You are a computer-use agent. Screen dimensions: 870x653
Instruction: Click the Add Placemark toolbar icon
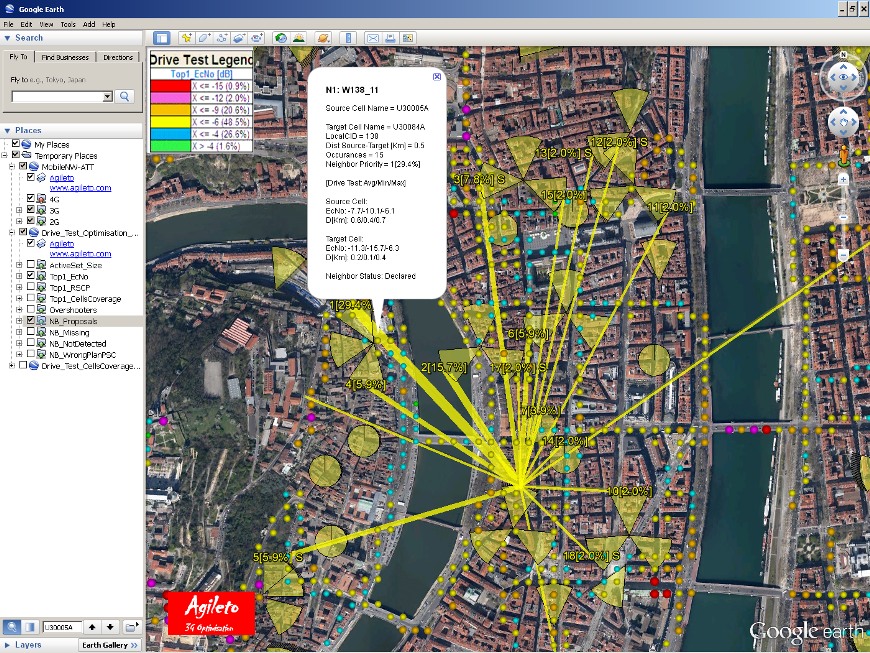186,38
